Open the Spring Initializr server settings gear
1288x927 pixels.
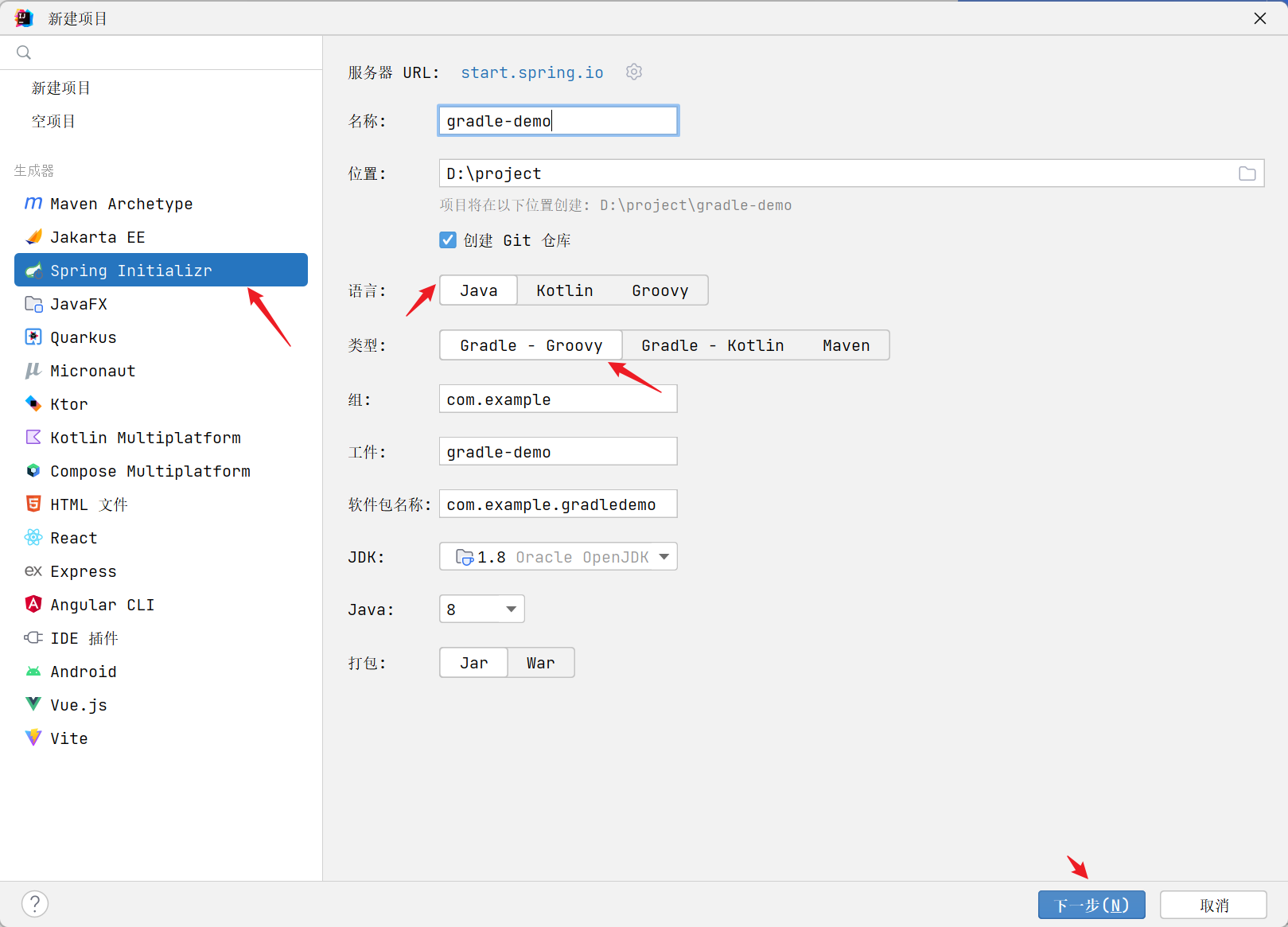(x=633, y=72)
